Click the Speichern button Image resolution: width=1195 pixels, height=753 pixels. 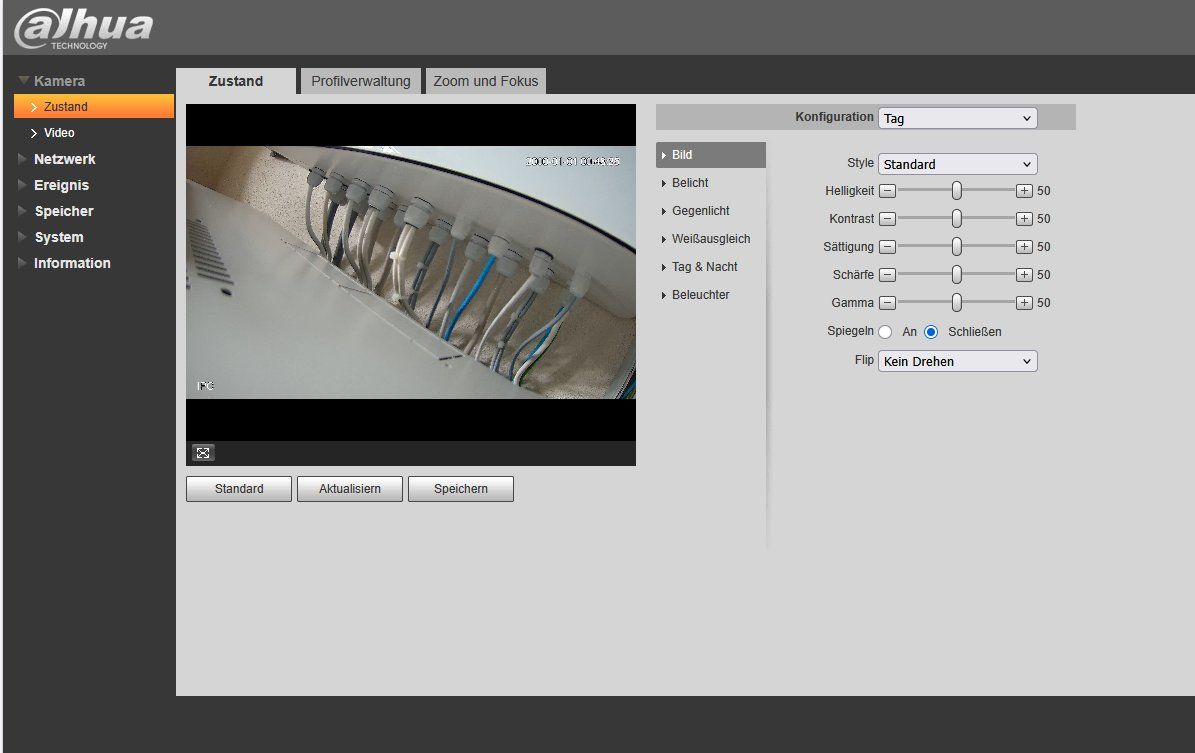461,489
